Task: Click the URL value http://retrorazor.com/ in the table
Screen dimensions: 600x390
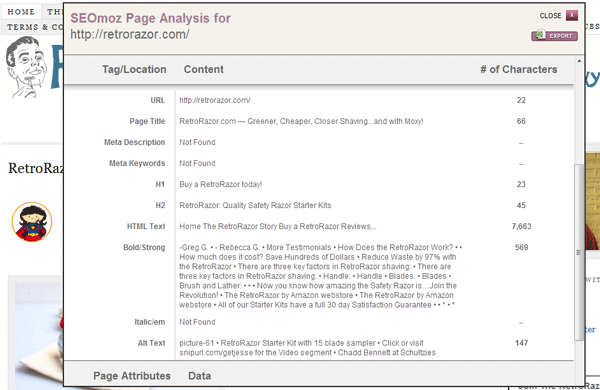Action: point(215,100)
